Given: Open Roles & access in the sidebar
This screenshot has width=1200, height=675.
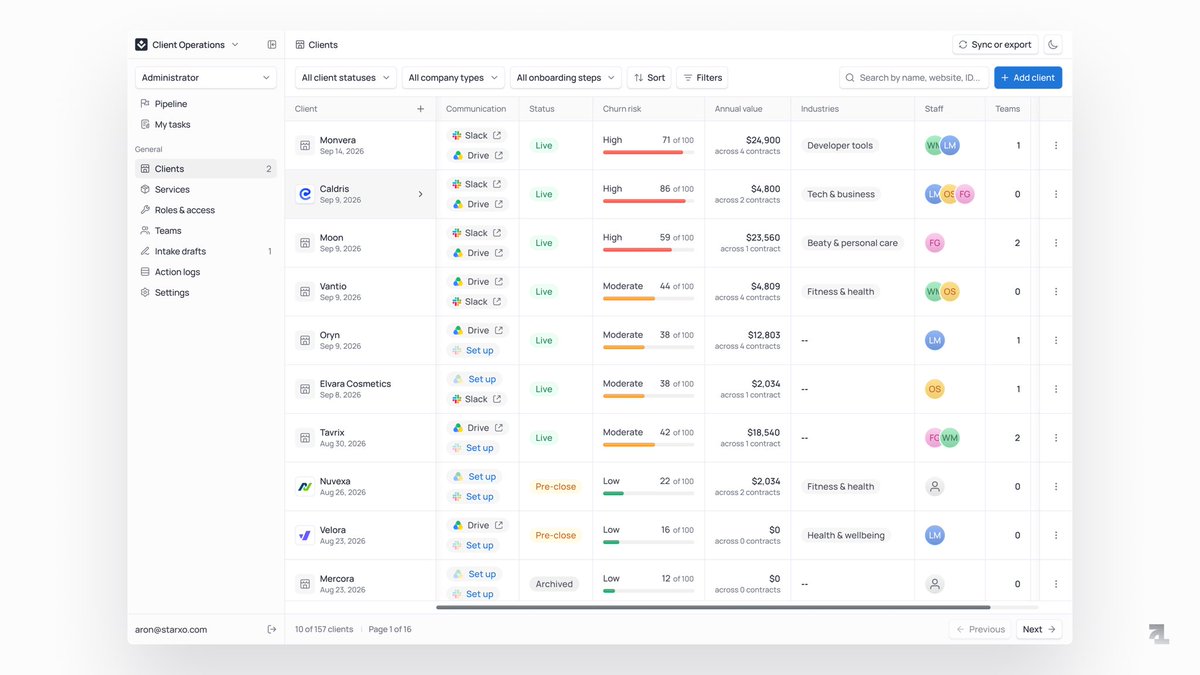Looking at the screenshot, I should coord(206,210).
